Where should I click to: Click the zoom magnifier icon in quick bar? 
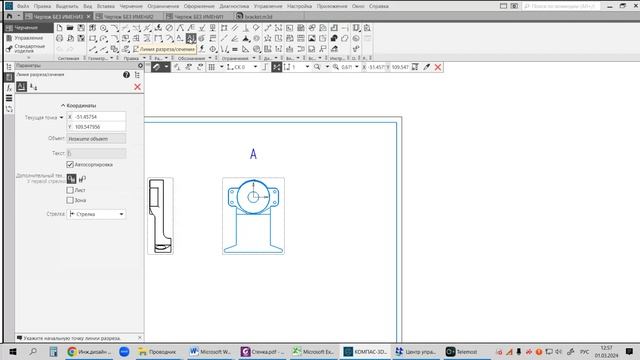click(x=317, y=67)
